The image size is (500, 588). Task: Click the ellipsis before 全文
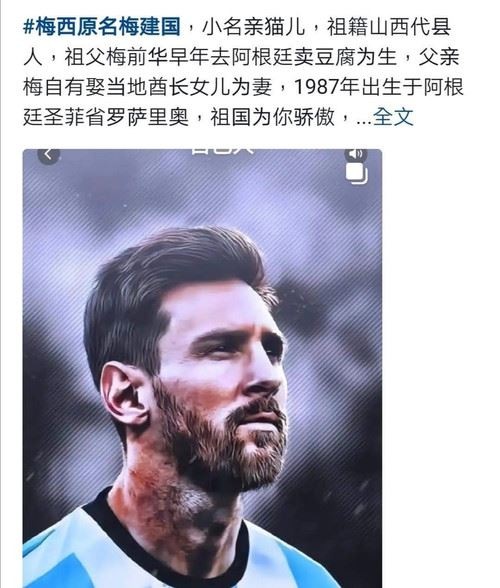(x=363, y=119)
